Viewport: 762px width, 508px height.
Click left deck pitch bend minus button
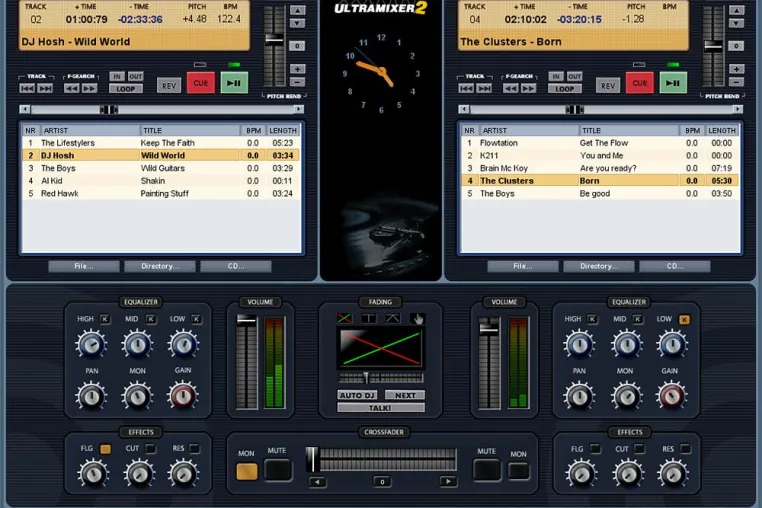(297, 82)
